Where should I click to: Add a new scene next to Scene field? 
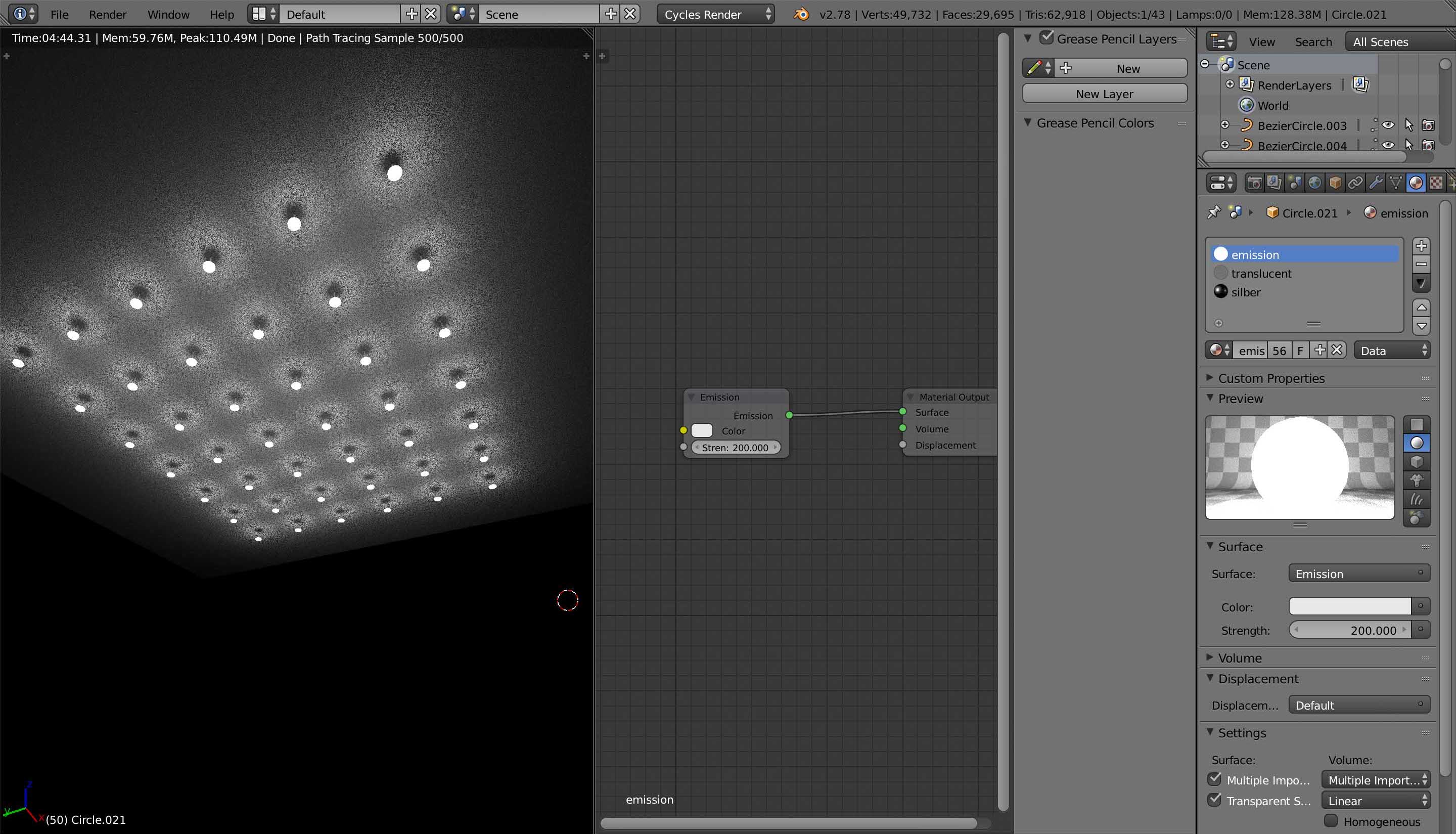click(x=611, y=14)
